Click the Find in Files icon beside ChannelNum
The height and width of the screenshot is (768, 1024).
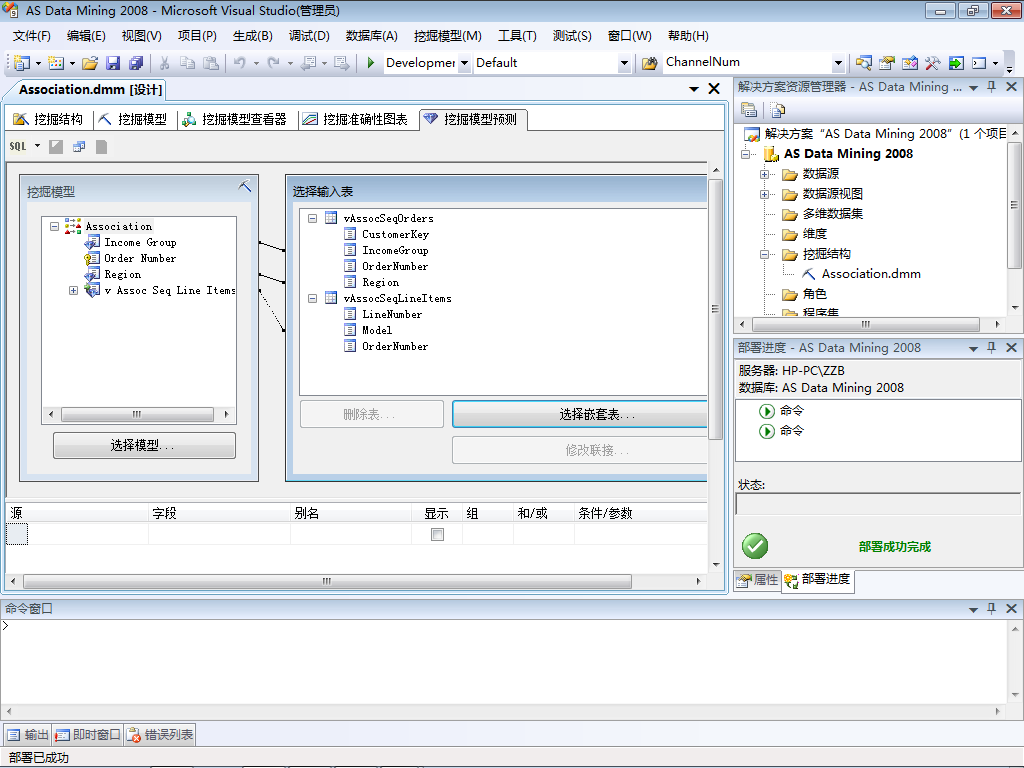coord(649,63)
